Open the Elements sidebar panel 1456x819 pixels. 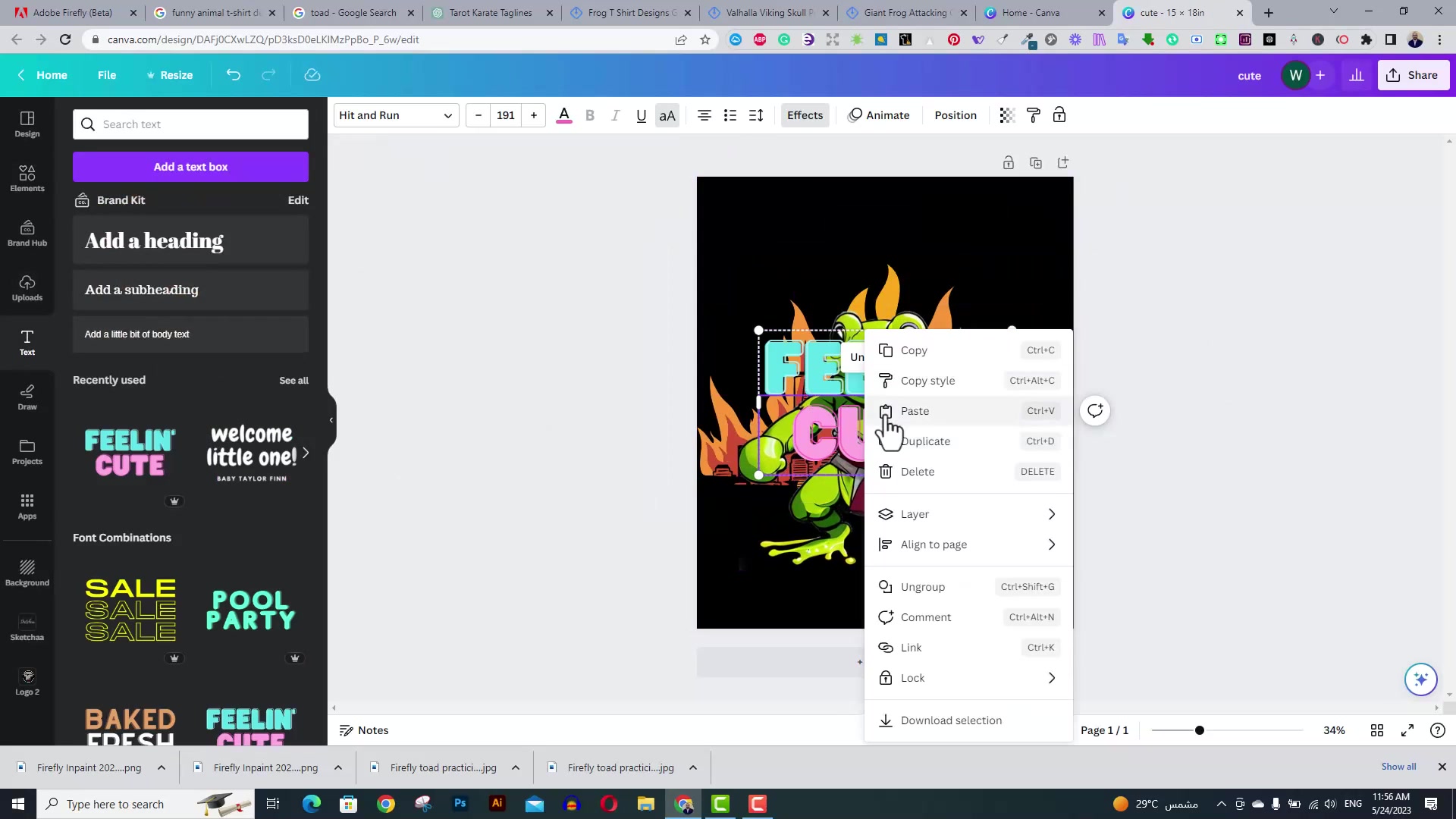click(x=27, y=179)
